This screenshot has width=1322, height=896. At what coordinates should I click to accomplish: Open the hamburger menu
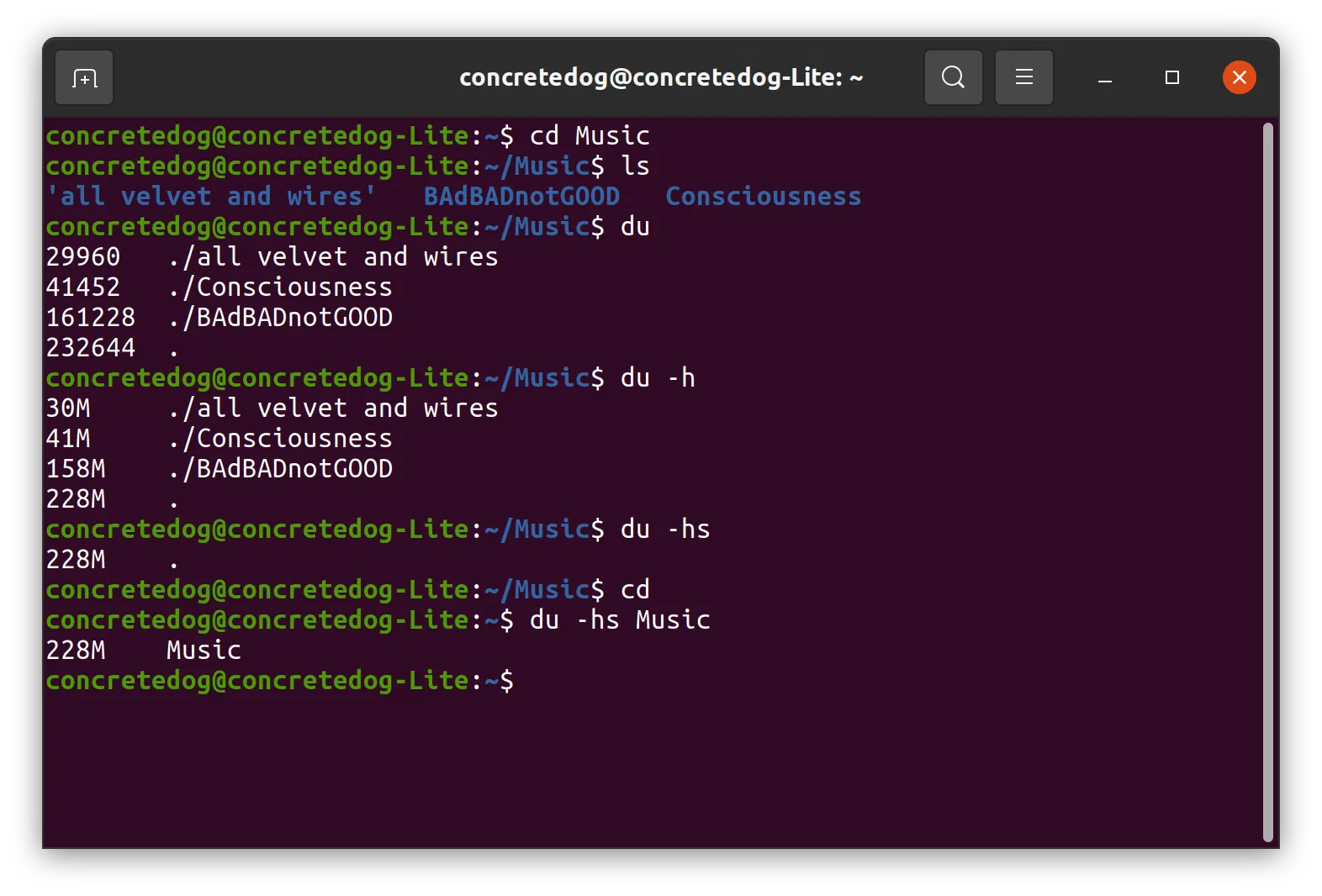coord(1023,78)
